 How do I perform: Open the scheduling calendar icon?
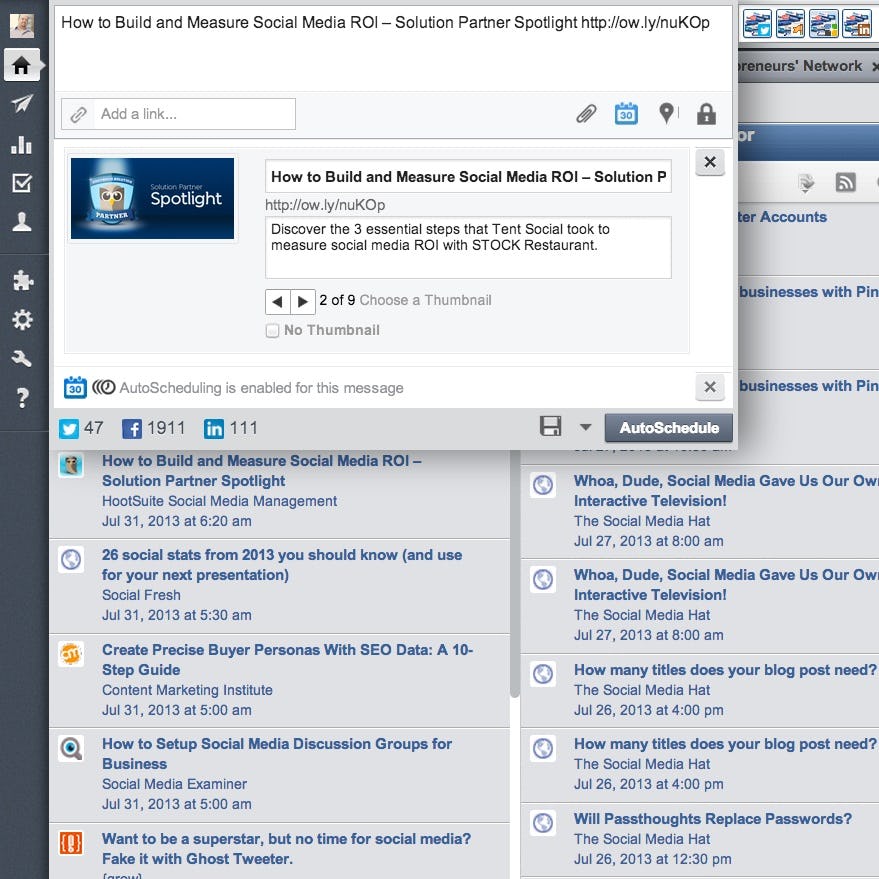[x=626, y=114]
